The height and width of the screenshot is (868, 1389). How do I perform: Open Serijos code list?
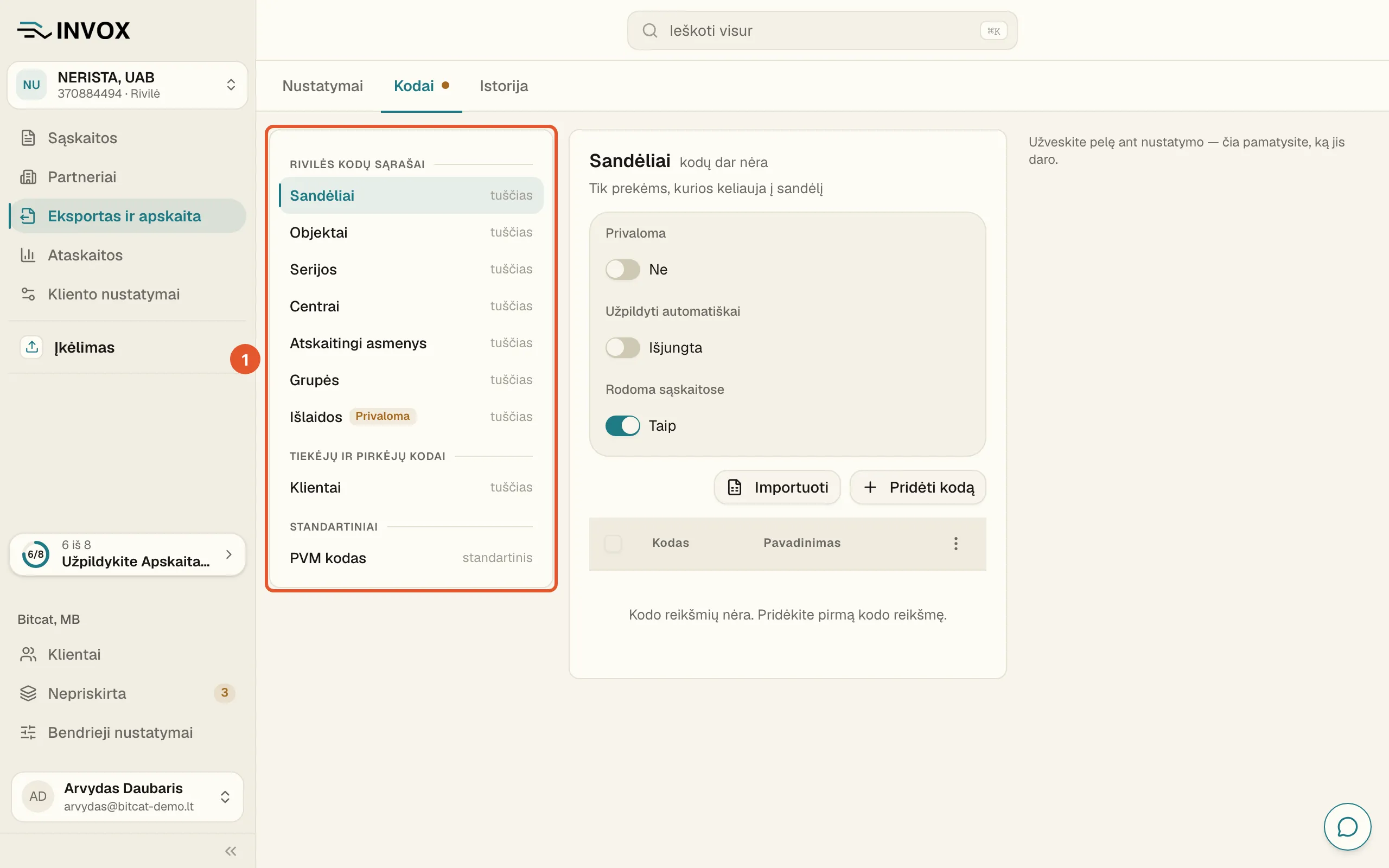point(411,269)
